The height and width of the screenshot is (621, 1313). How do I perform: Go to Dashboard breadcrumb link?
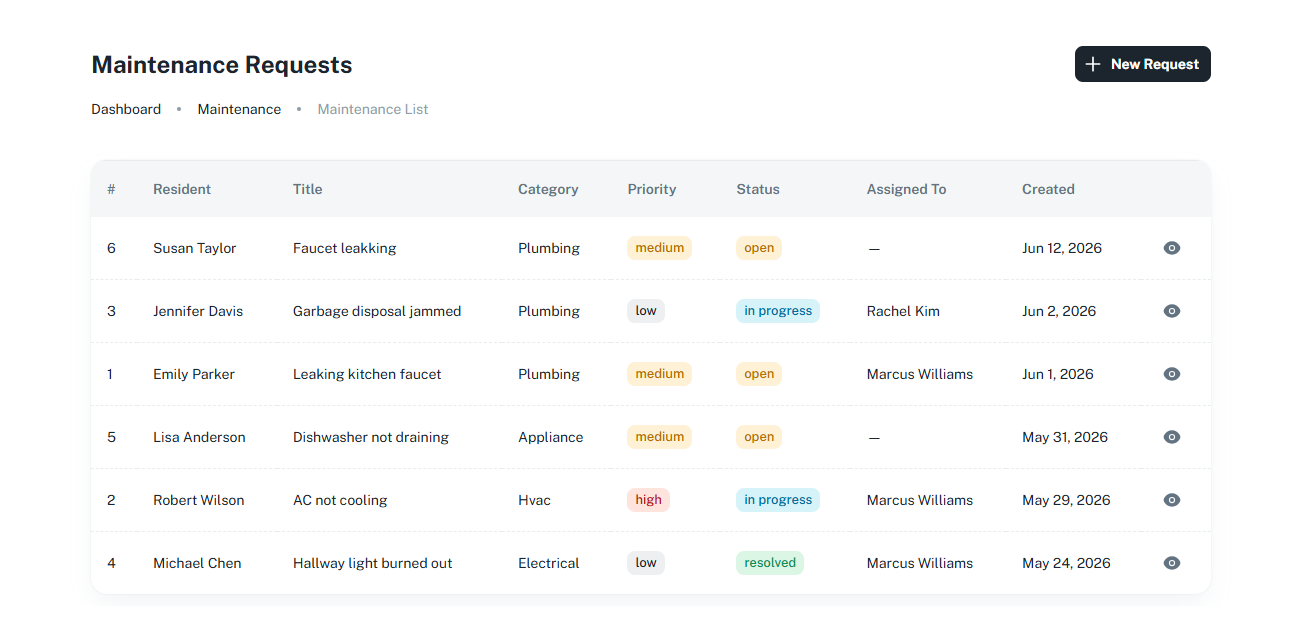pos(126,109)
